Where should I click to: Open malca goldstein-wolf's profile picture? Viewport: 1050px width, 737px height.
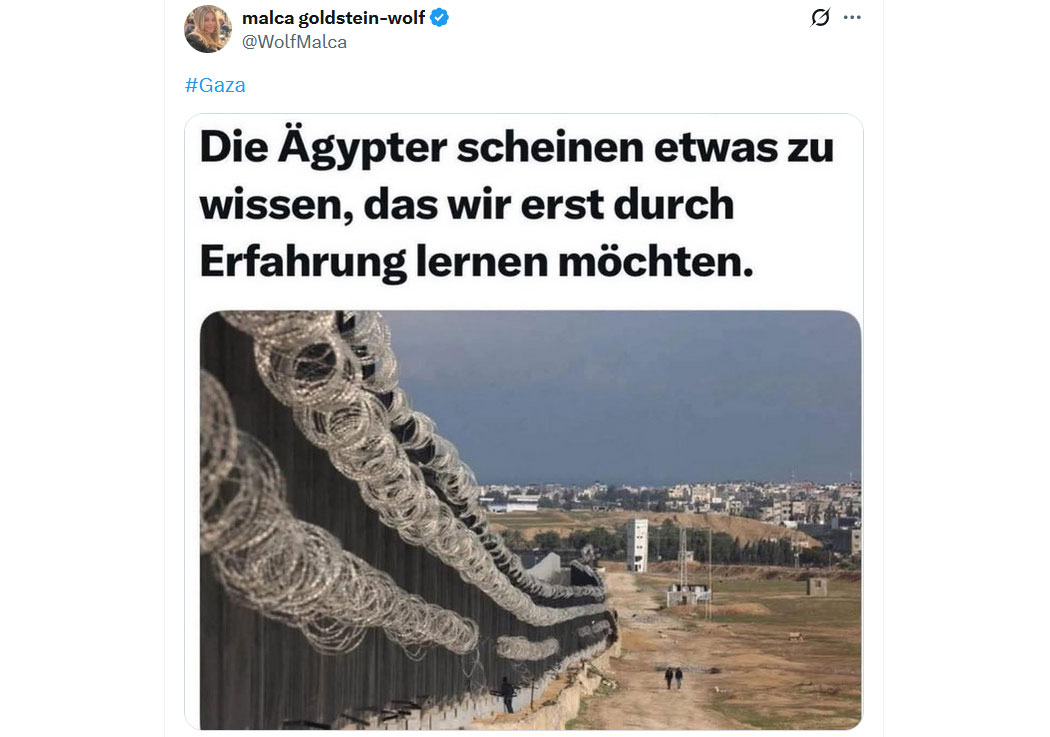(x=208, y=29)
